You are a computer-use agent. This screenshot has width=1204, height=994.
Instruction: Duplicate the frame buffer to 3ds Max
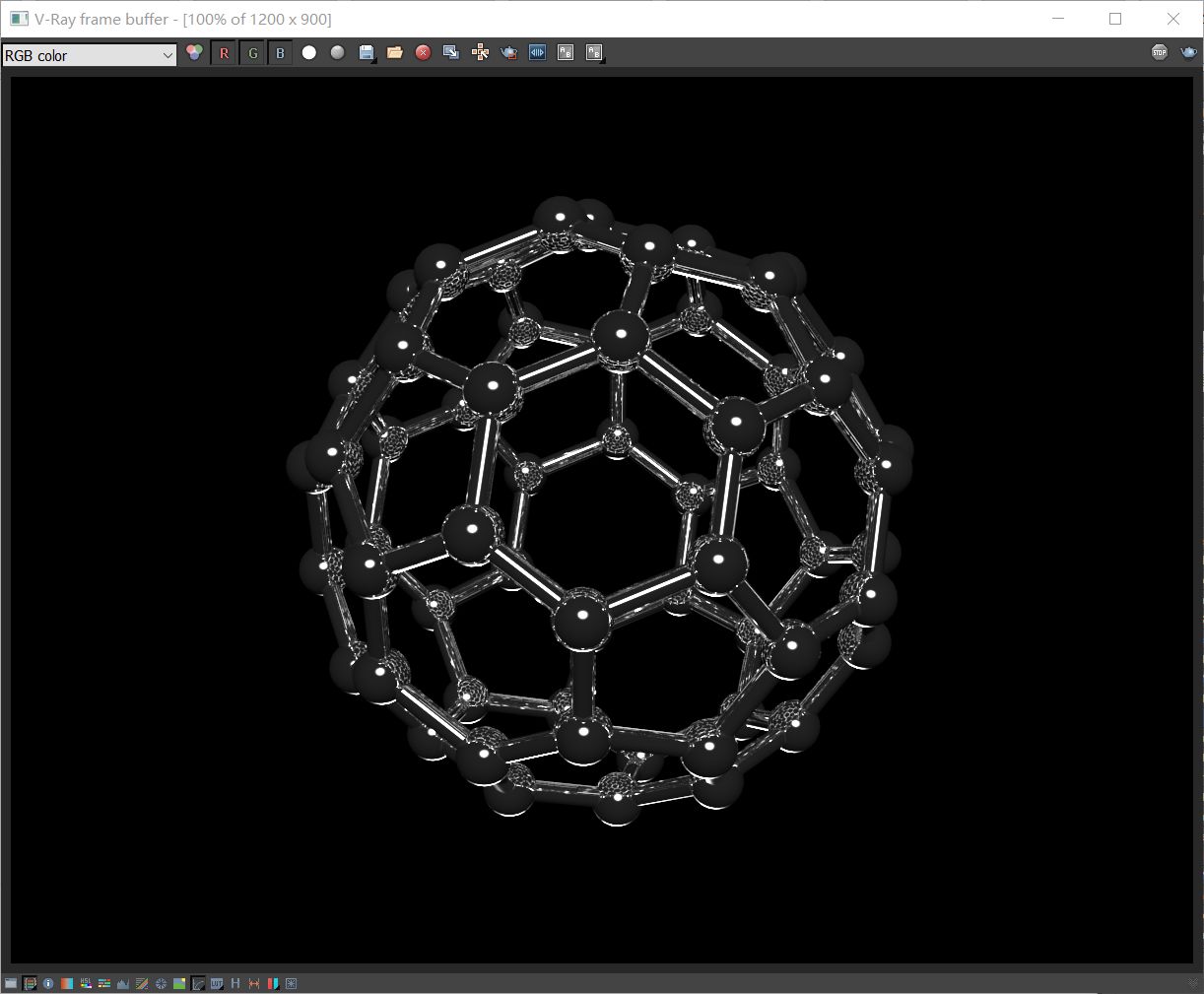click(x=451, y=52)
